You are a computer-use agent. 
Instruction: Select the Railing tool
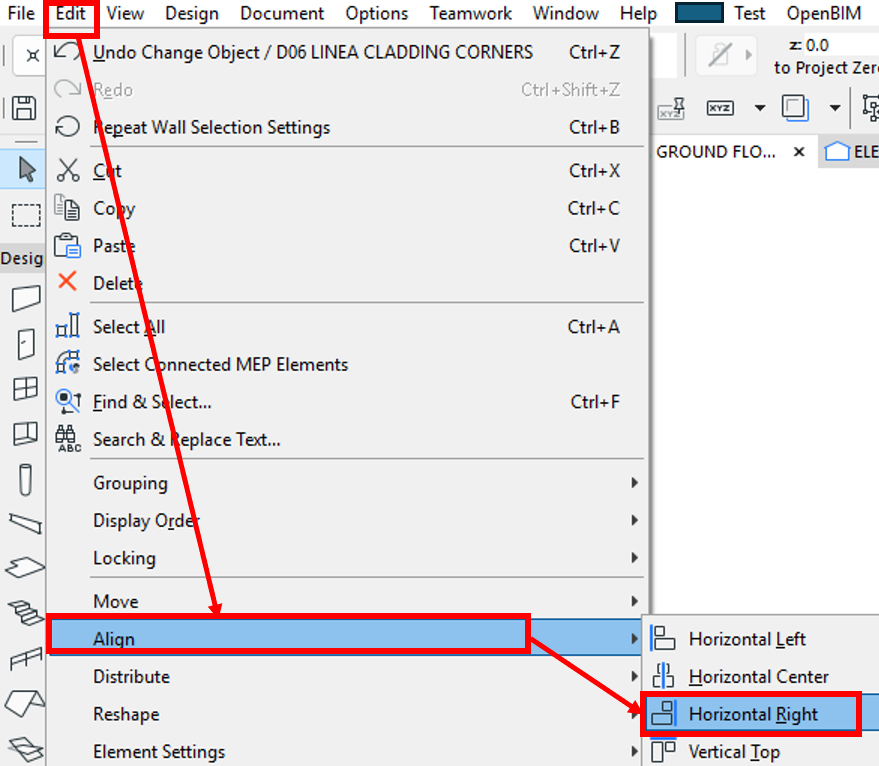(x=26, y=658)
